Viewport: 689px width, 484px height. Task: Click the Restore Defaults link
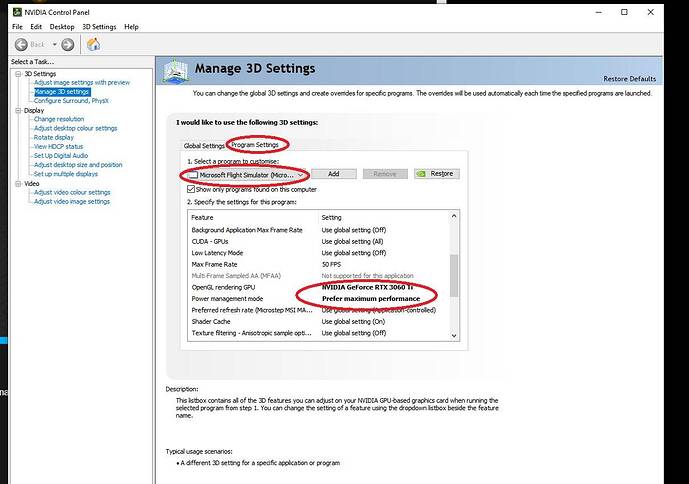[629, 79]
